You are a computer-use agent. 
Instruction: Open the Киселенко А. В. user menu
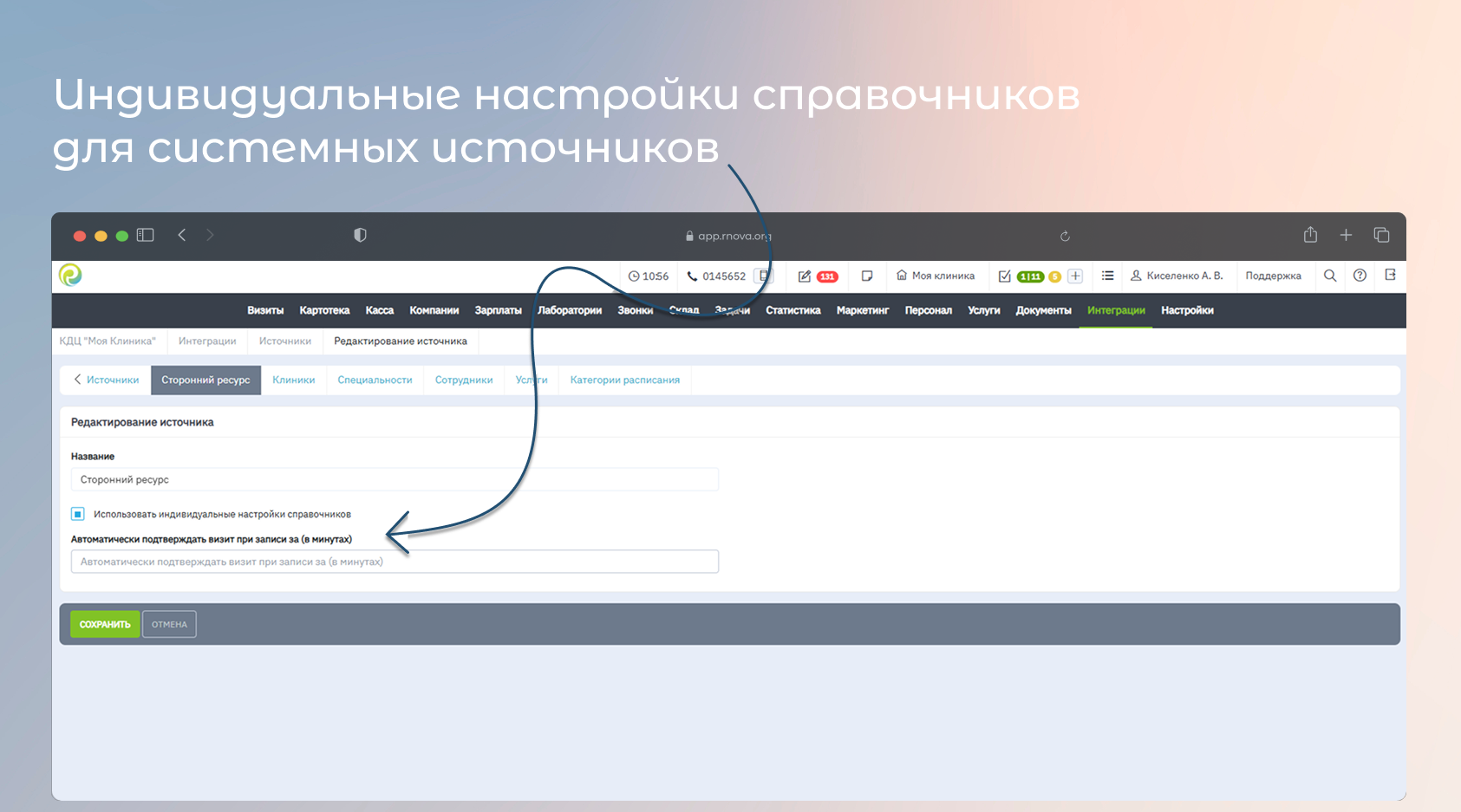pyautogui.click(x=1177, y=276)
